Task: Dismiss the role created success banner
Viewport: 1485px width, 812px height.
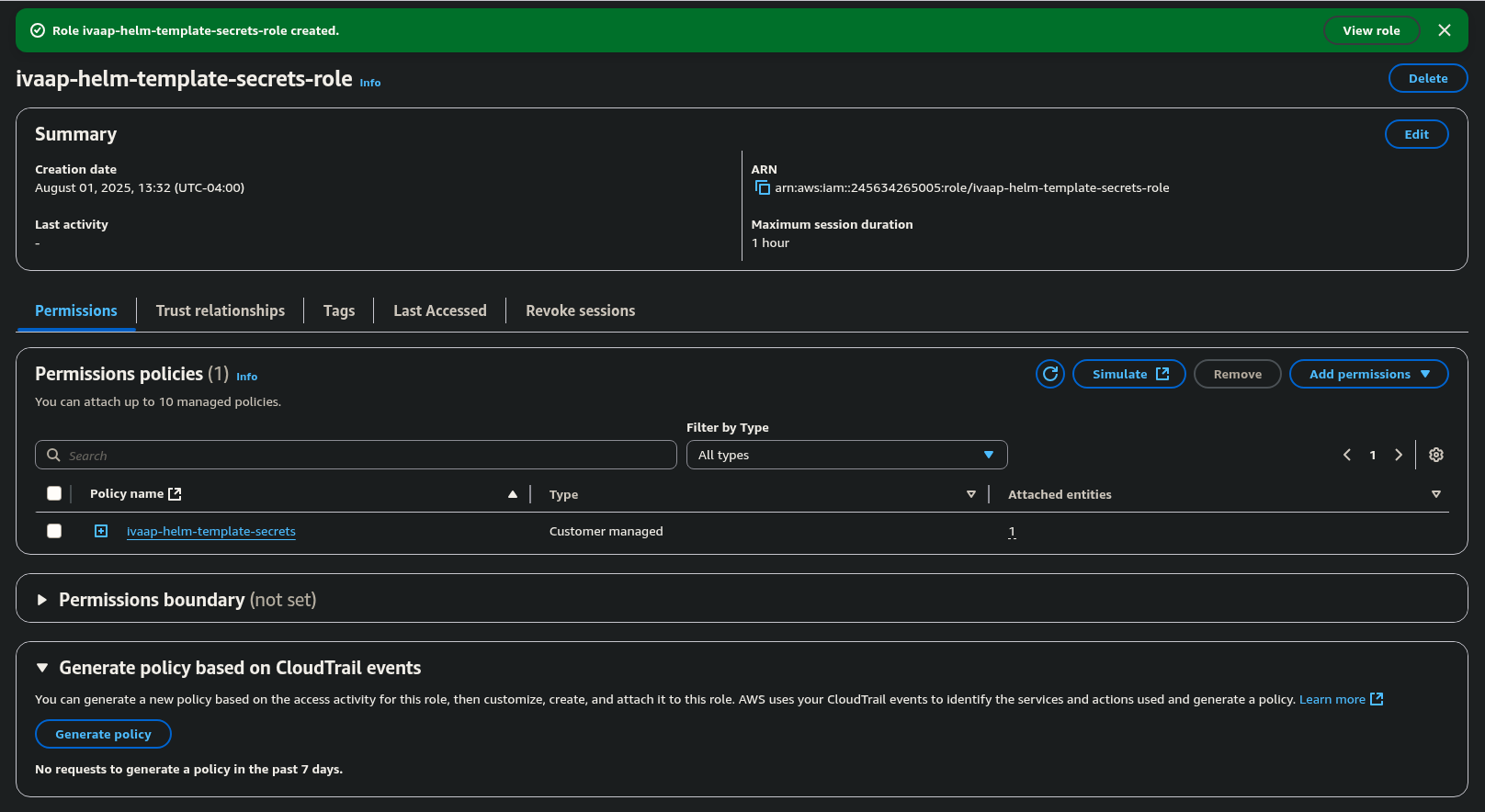Action: click(x=1445, y=30)
